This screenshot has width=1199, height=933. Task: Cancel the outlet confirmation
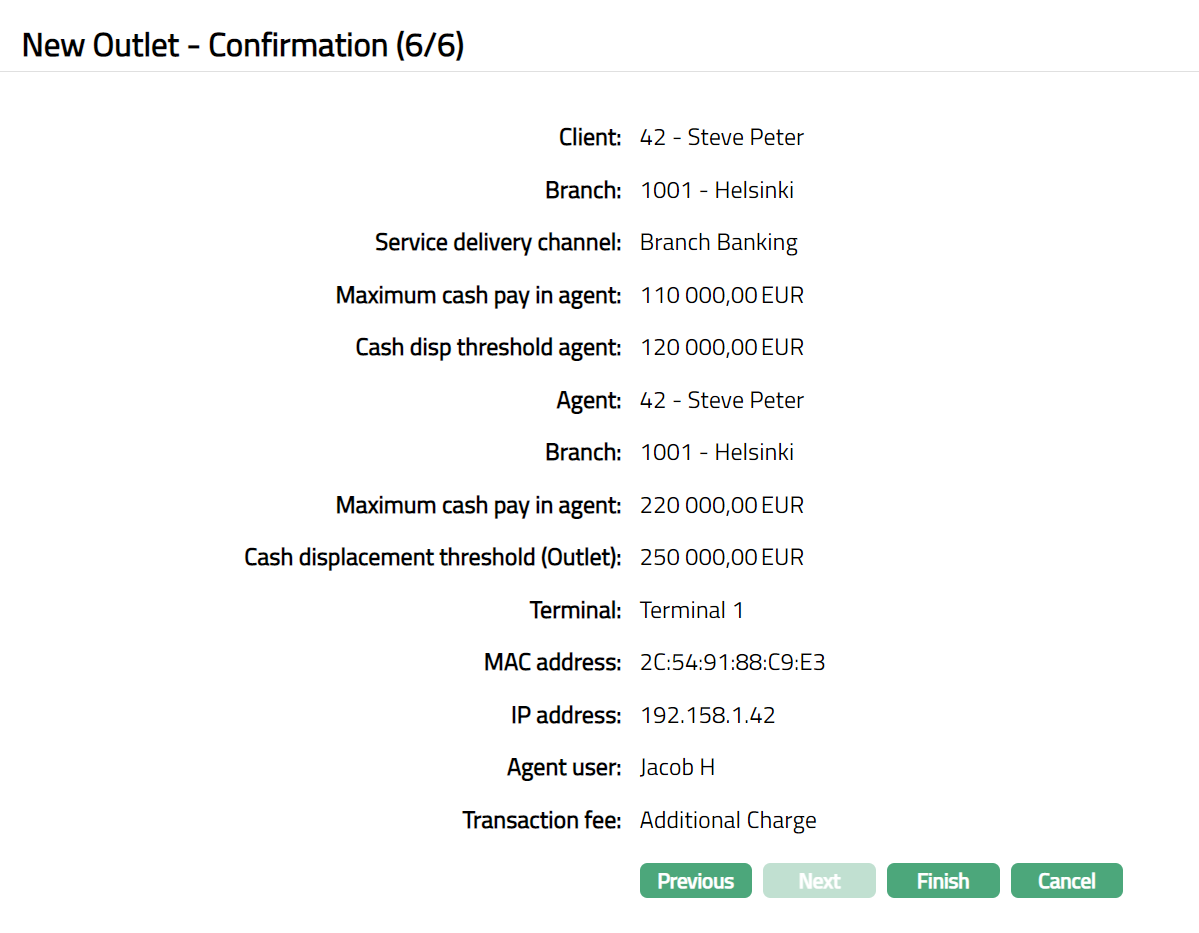(1066, 881)
